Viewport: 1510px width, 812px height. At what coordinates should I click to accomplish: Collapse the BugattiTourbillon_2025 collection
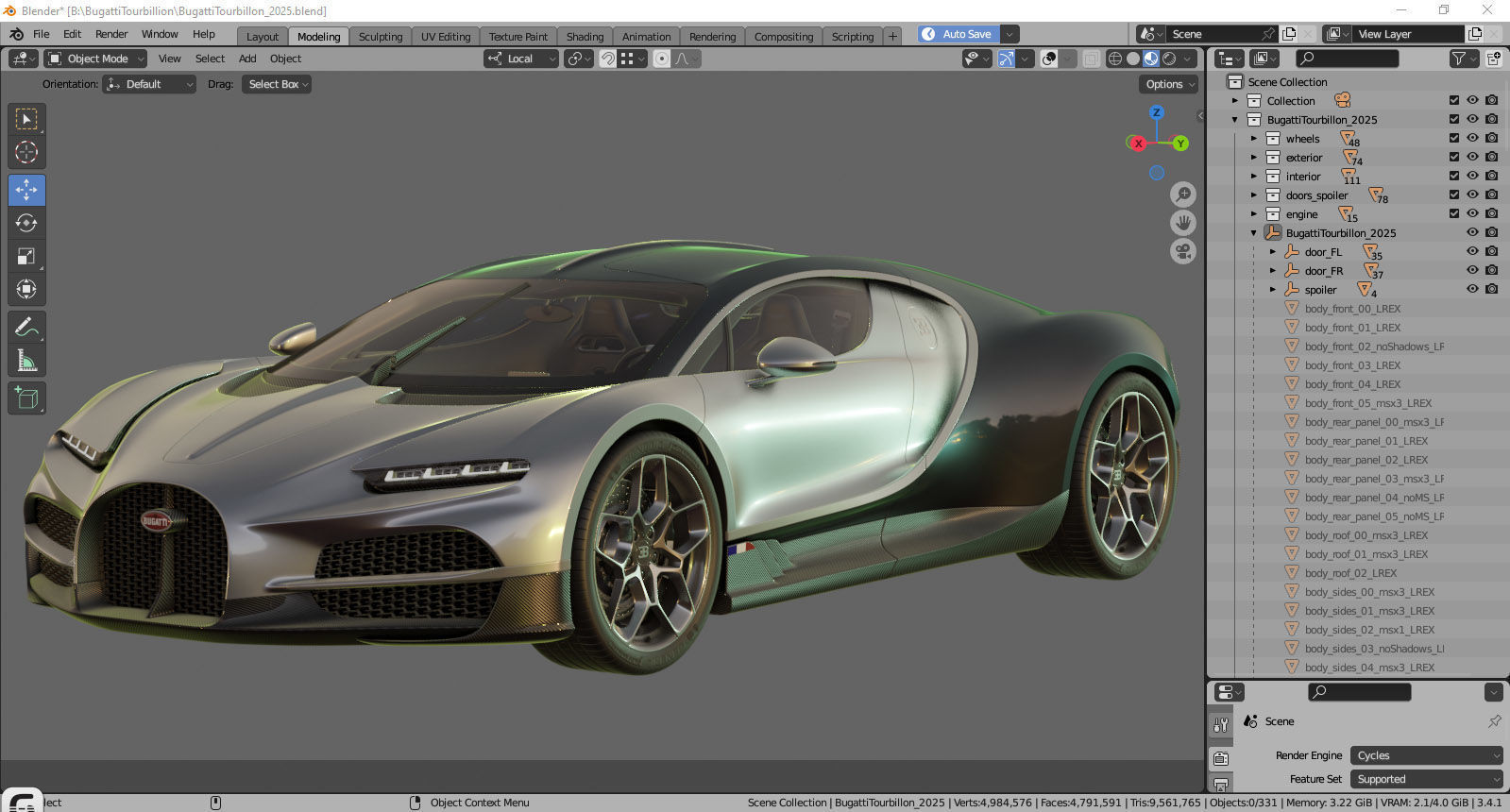(1235, 120)
